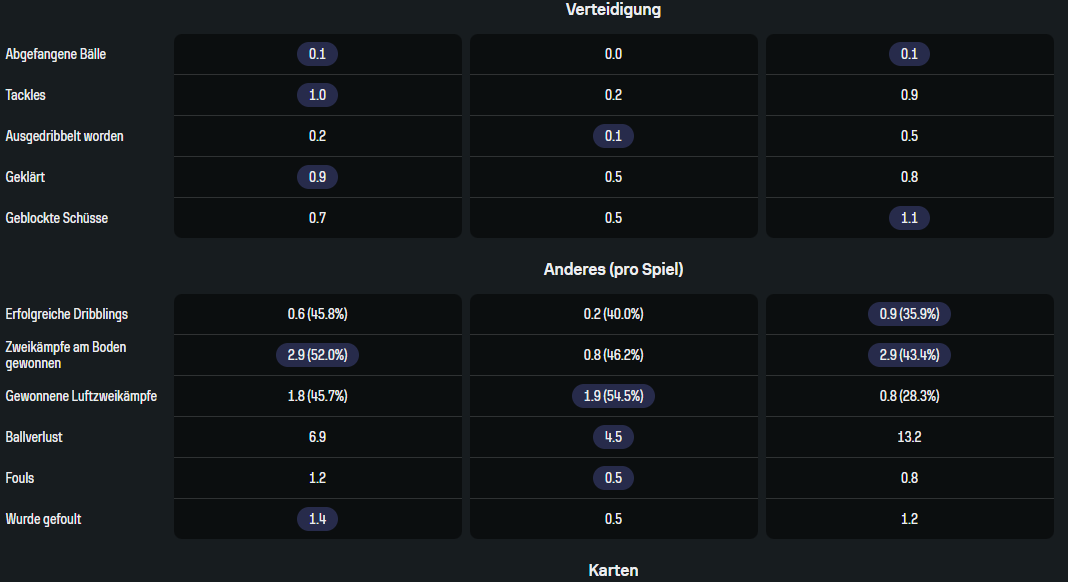Click the Gewonnene Luftzweikämpfe label

point(81,396)
